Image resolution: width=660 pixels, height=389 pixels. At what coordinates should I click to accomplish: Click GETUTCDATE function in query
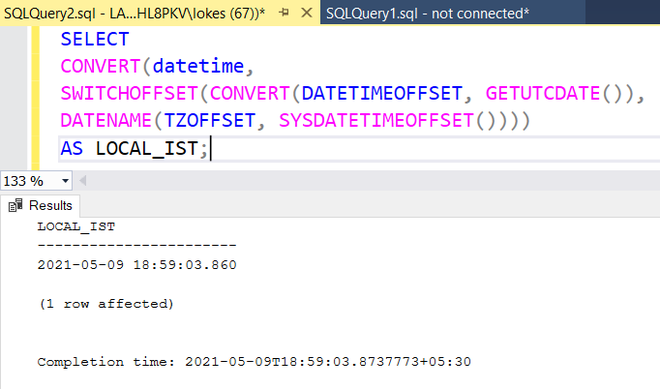pos(543,93)
